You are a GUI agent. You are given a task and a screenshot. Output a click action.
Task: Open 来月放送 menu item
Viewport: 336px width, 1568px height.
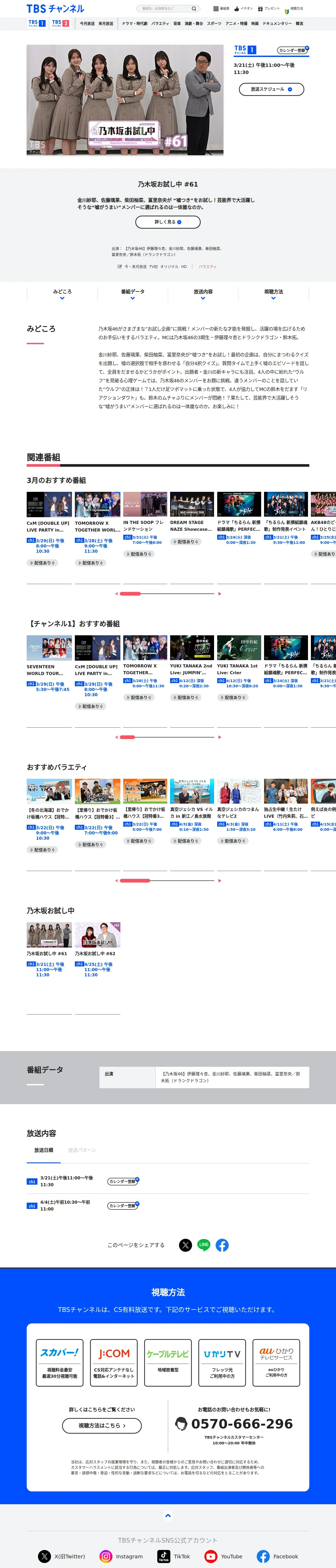[106, 24]
